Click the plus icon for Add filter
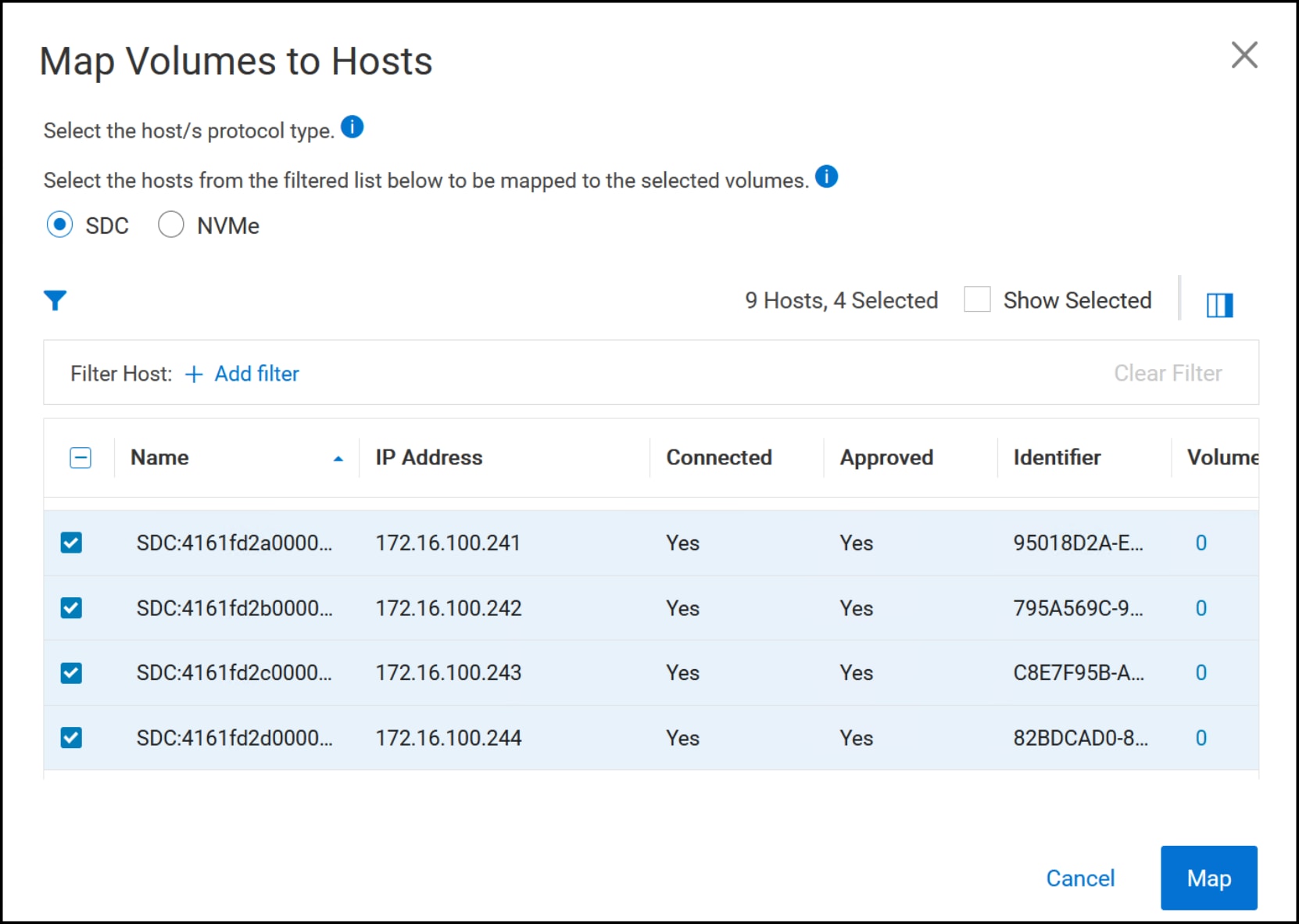1299x924 pixels. click(x=194, y=374)
